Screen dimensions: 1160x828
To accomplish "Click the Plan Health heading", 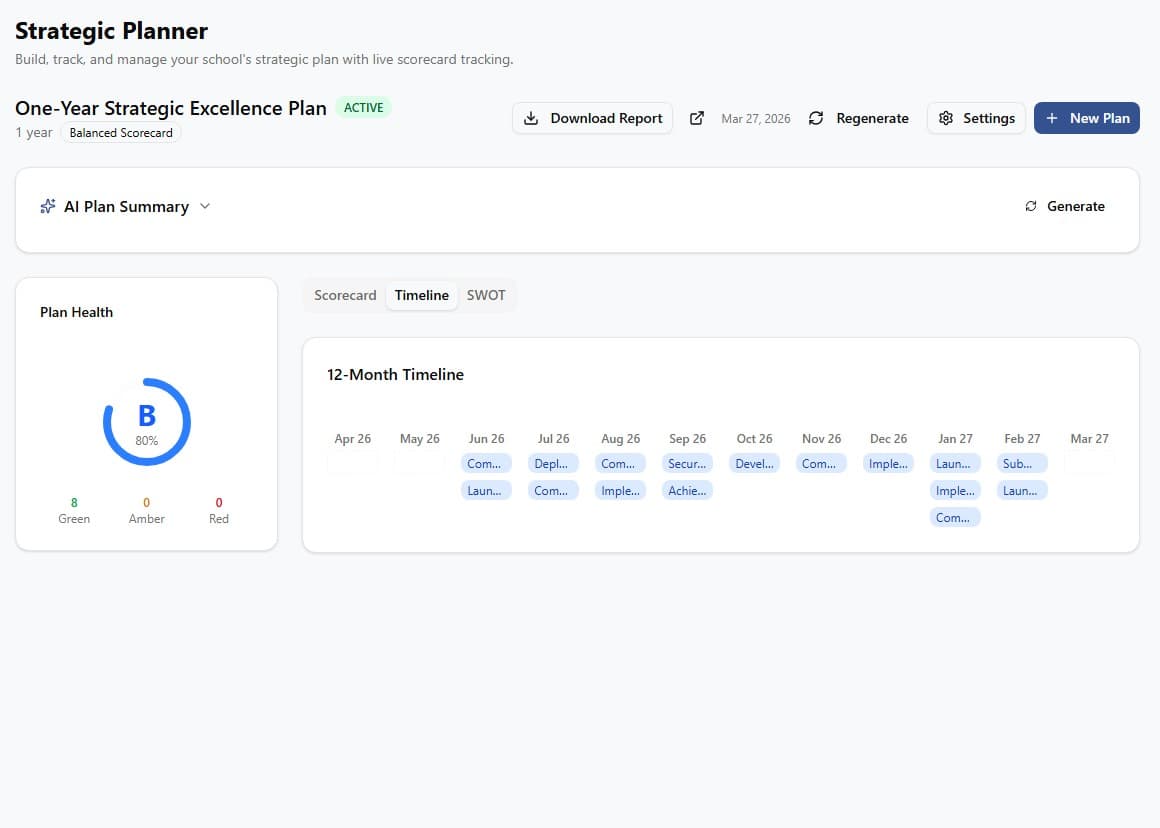I will 76,312.
